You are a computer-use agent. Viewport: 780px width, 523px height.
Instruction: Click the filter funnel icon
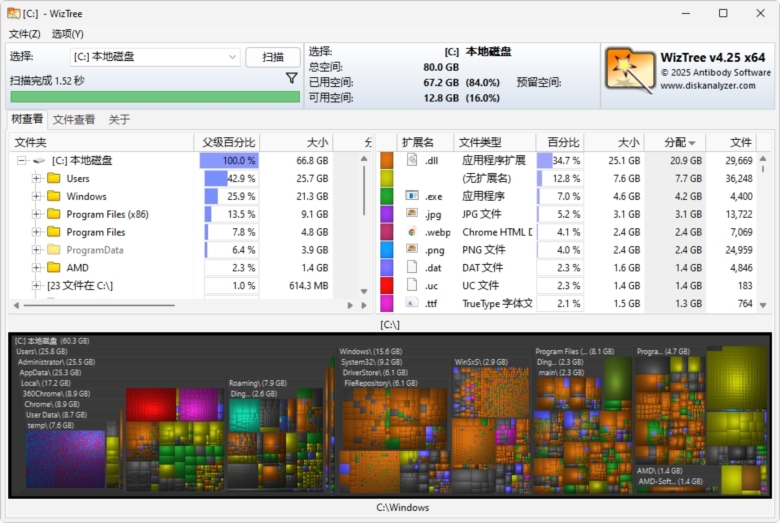click(x=292, y=78)
